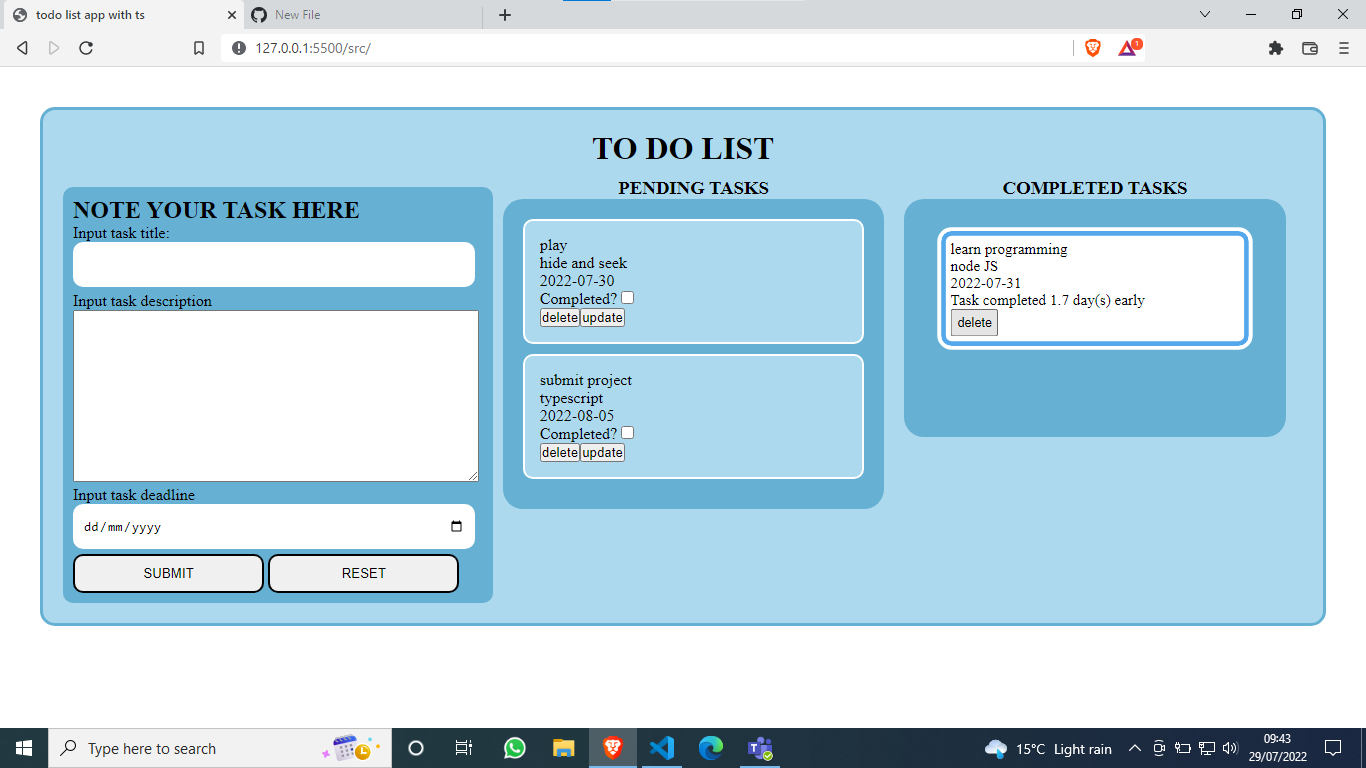This screenshot has height=768, width=1366.
Task: Mark submit project task as completed
Action: 627,433
